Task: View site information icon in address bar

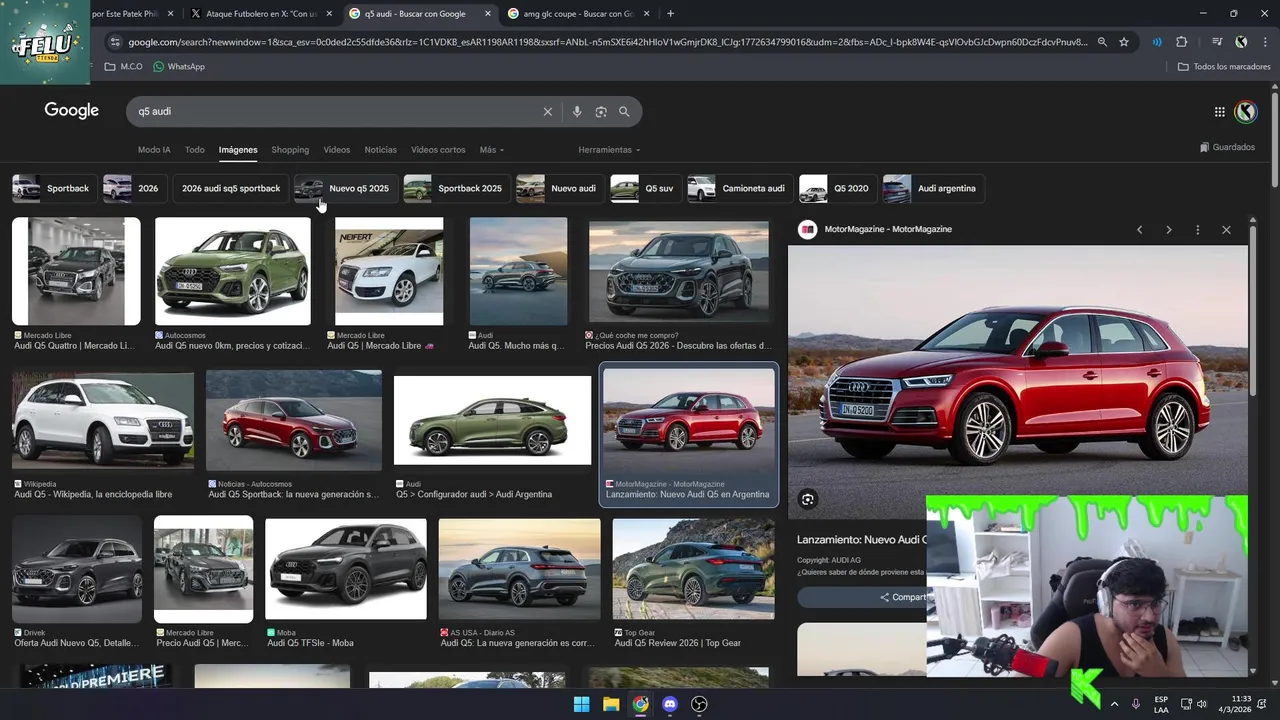Action: pos(115,42)
